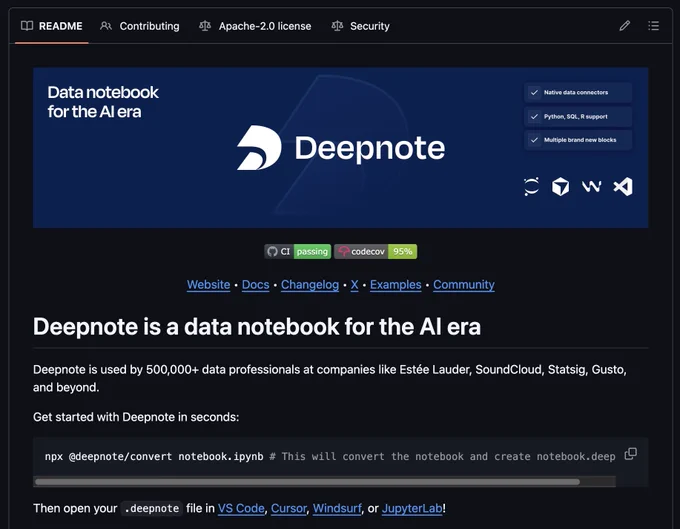Follow the Cursor link

(288, 508)
